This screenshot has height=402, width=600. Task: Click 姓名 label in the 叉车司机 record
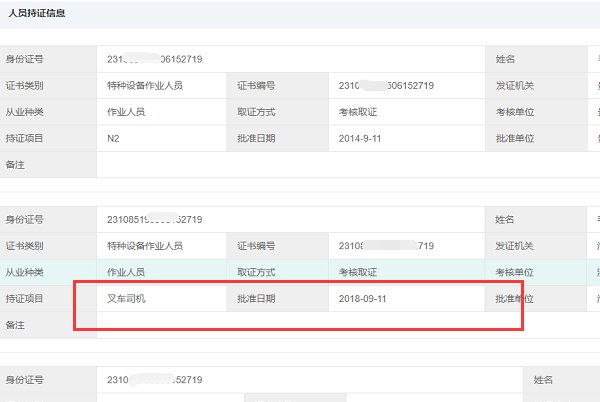click(504, 220)
